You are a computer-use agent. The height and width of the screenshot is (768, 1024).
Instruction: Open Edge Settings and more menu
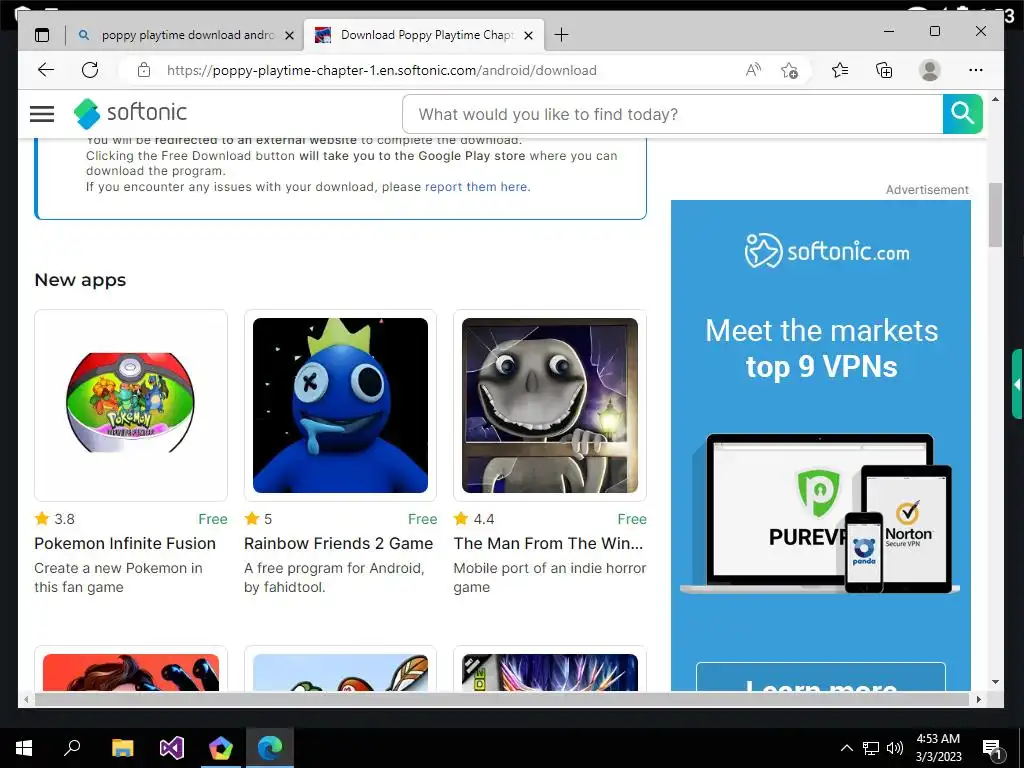[976, 70]
